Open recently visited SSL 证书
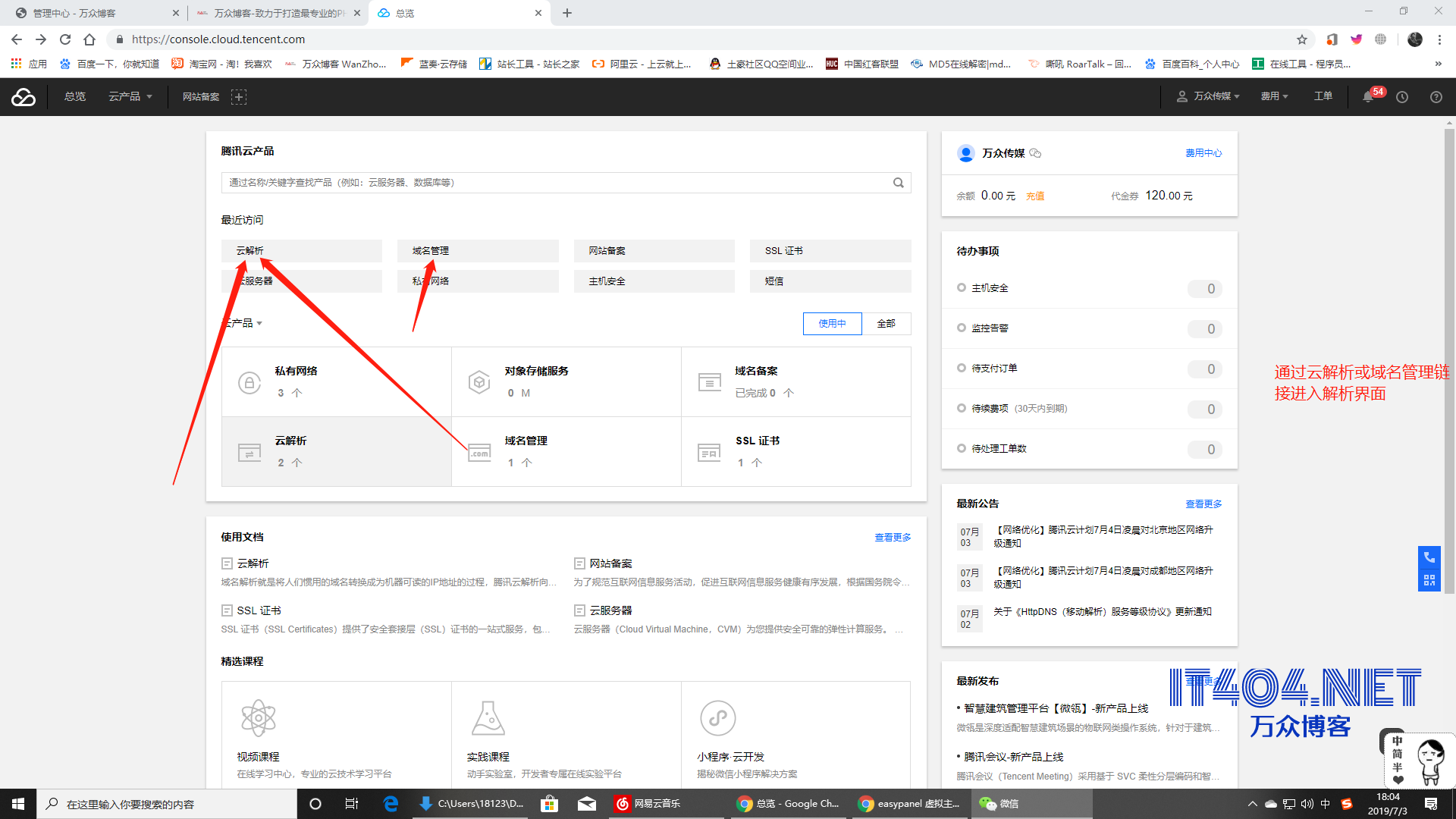 830,251
